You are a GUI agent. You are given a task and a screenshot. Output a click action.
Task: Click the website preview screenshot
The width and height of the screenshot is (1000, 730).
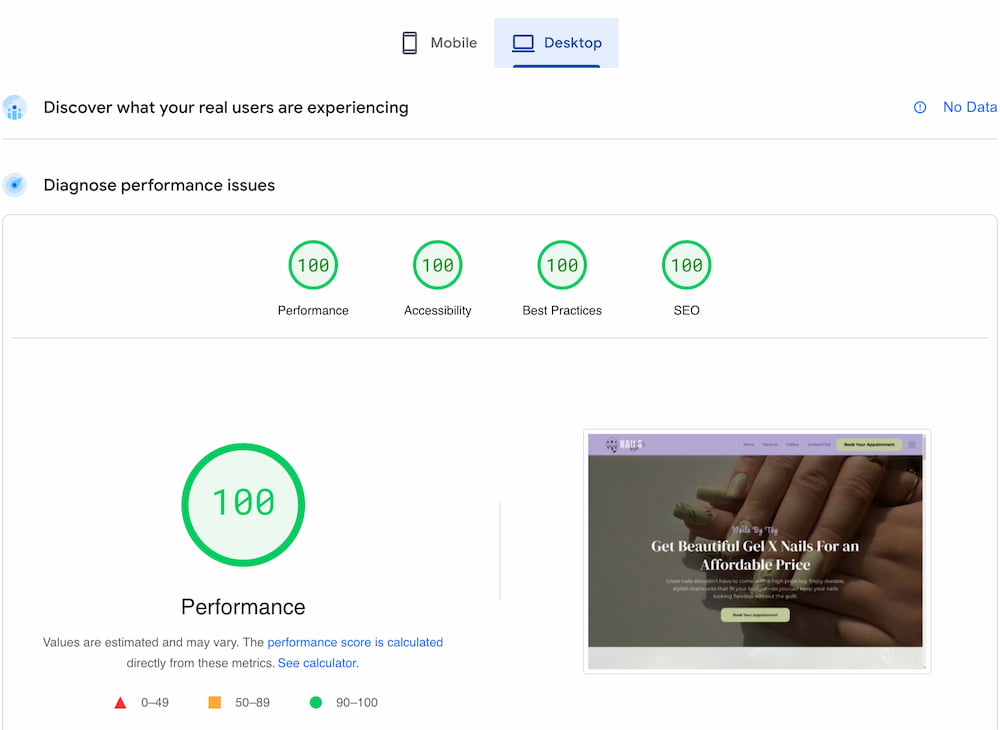(x=757, y=551)
